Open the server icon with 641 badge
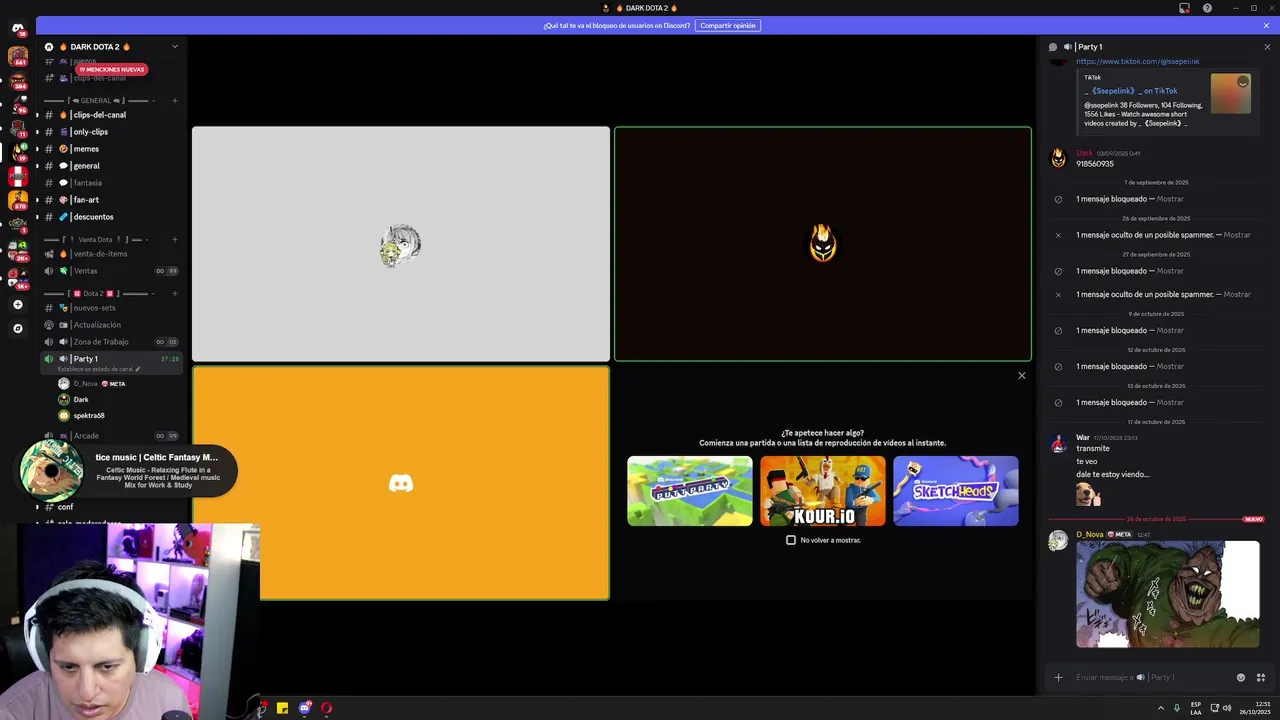1280x720 pixels. (x=17, y=56)
